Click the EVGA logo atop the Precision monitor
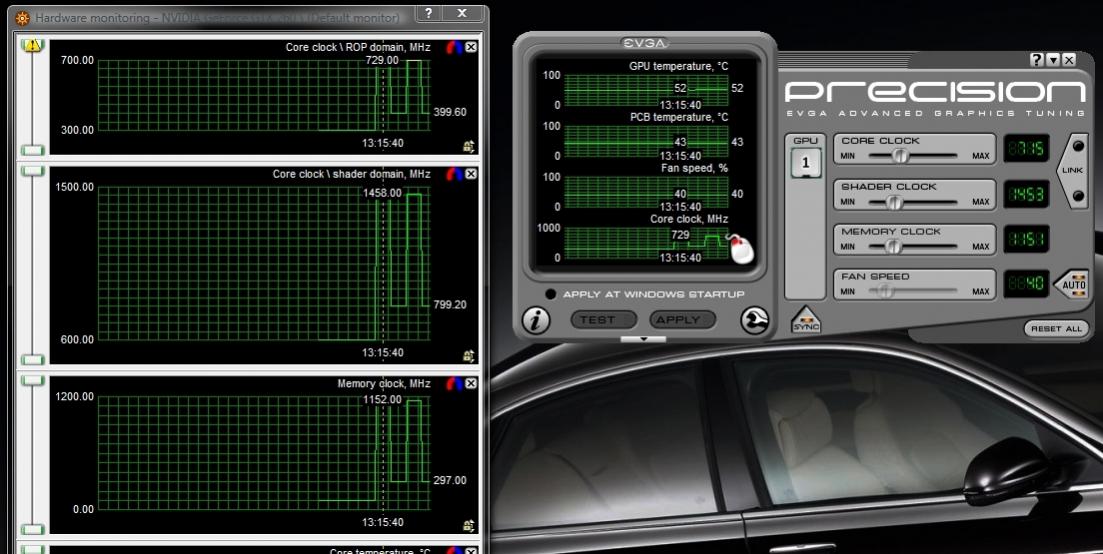The image size is (1103, 554). tap(645, 43)
